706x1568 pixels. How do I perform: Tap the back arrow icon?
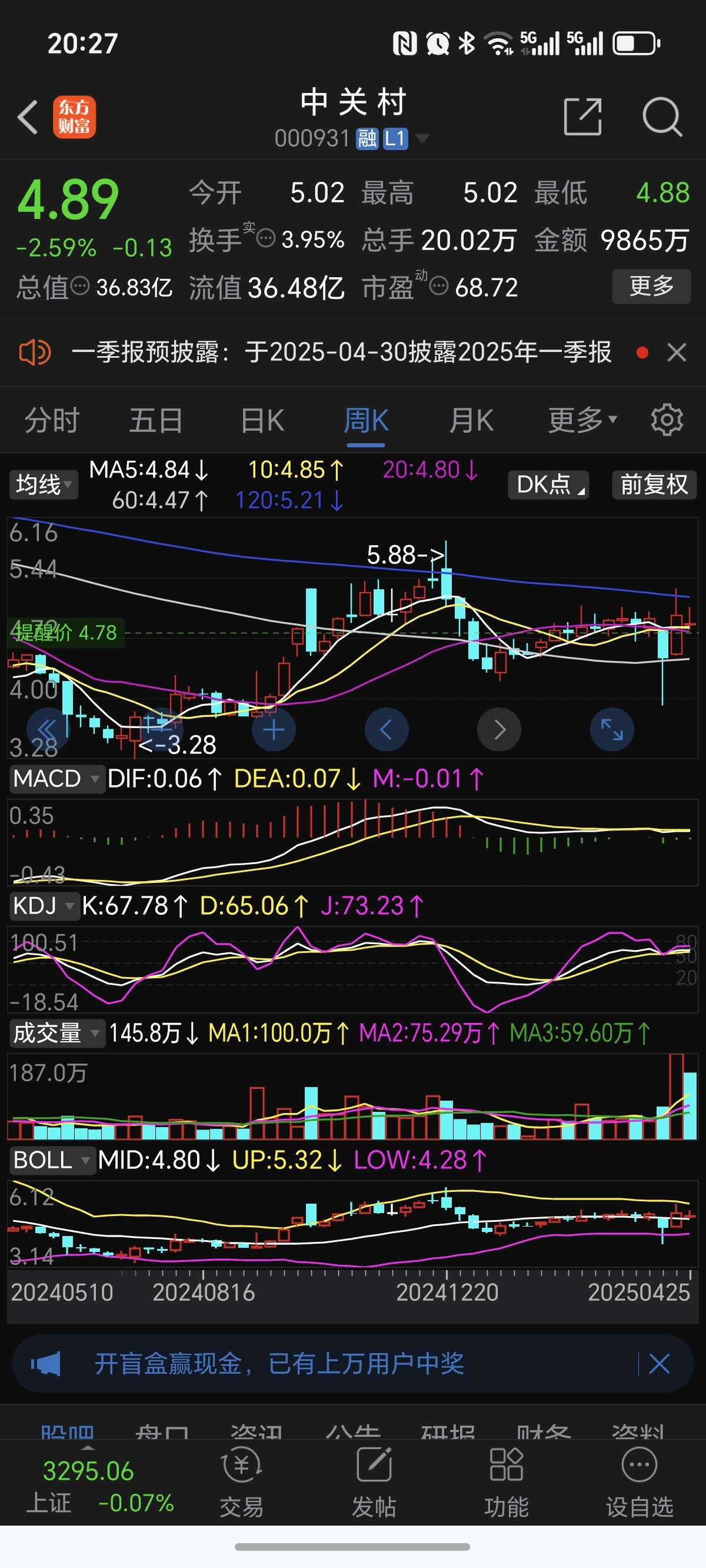(28, 117)
